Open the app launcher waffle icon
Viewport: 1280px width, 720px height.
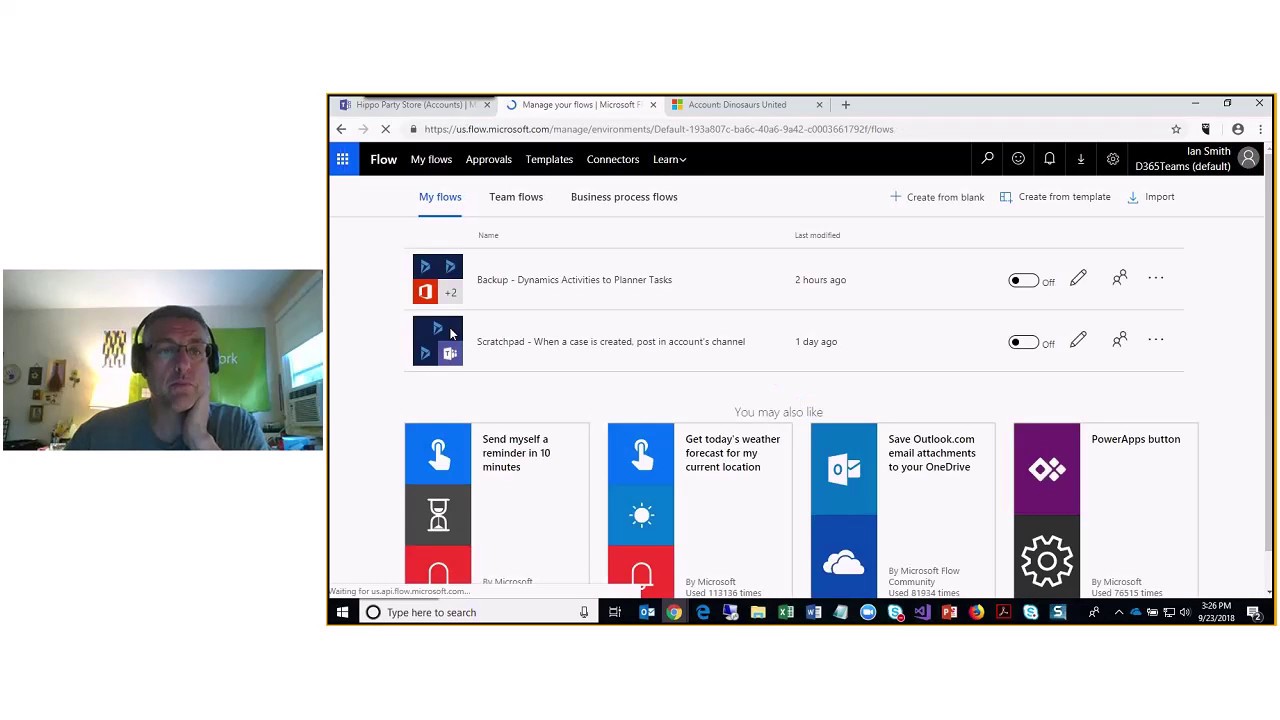(342, 159)
